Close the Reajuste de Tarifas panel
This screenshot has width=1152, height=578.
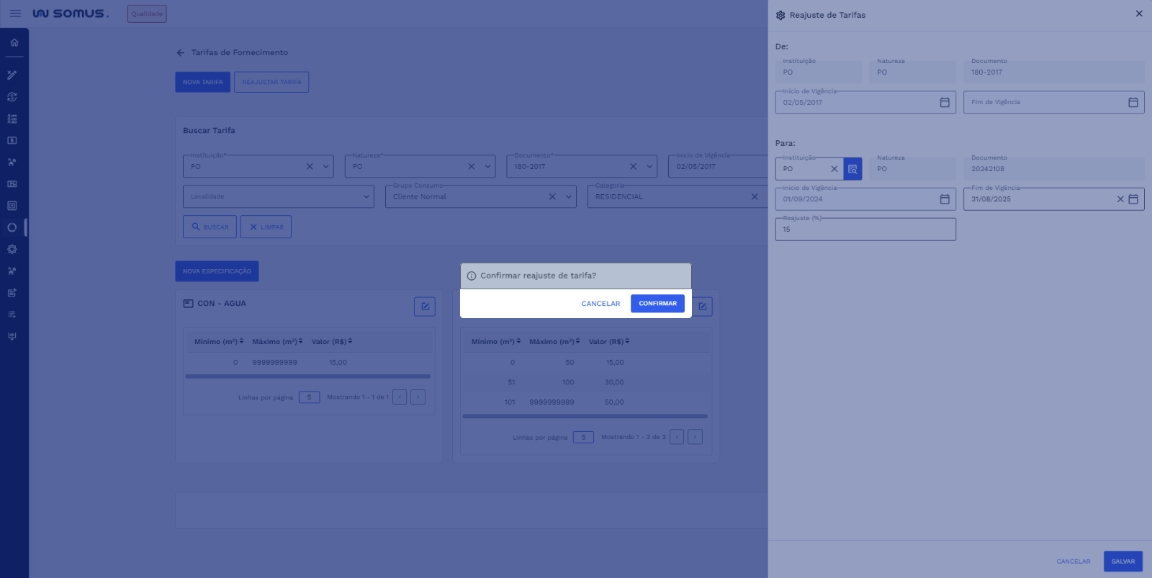(1138, 14)
